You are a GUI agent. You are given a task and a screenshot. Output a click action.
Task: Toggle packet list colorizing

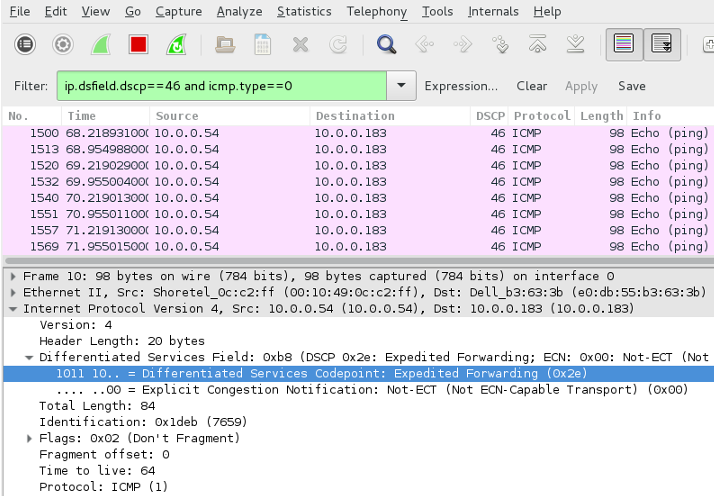click(624, 44)
